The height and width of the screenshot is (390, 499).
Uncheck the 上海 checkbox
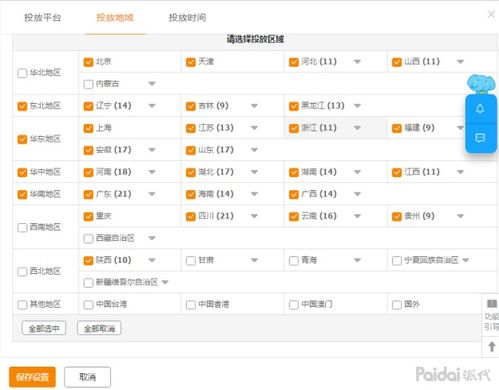click(88, 128)
